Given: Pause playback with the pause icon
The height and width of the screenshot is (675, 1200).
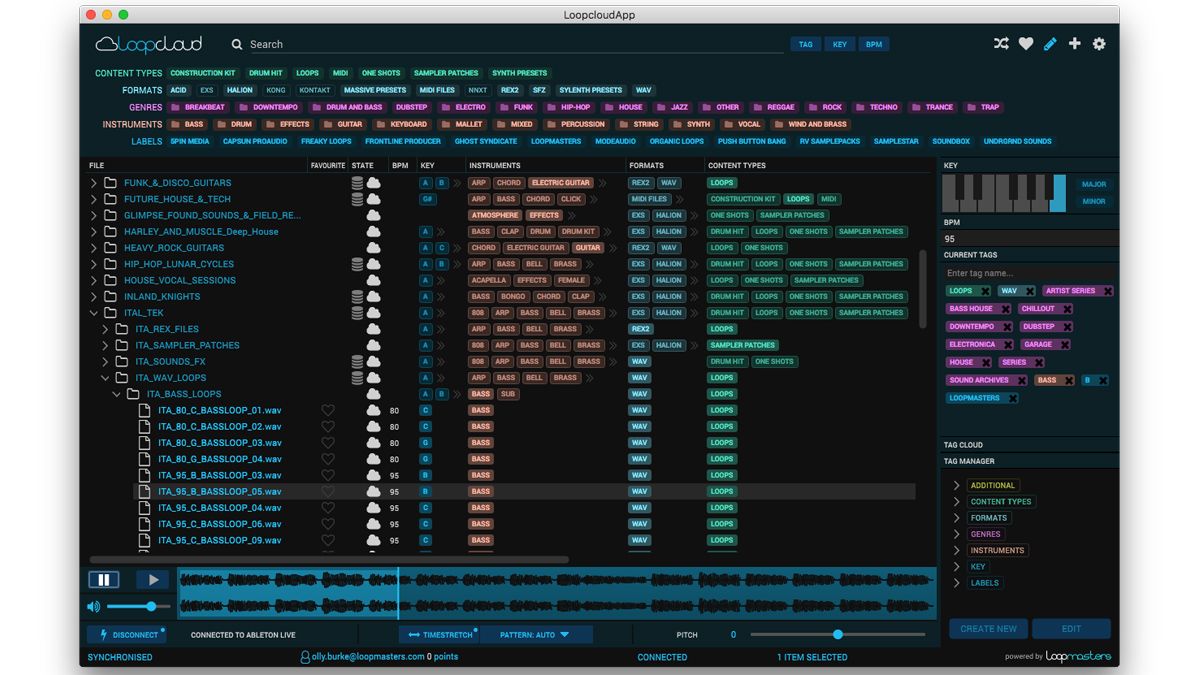Looking at the screenshot, I should 104,579.
